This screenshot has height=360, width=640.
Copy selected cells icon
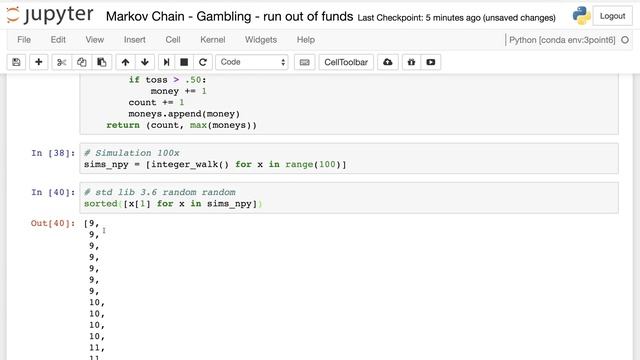point(82,62)
